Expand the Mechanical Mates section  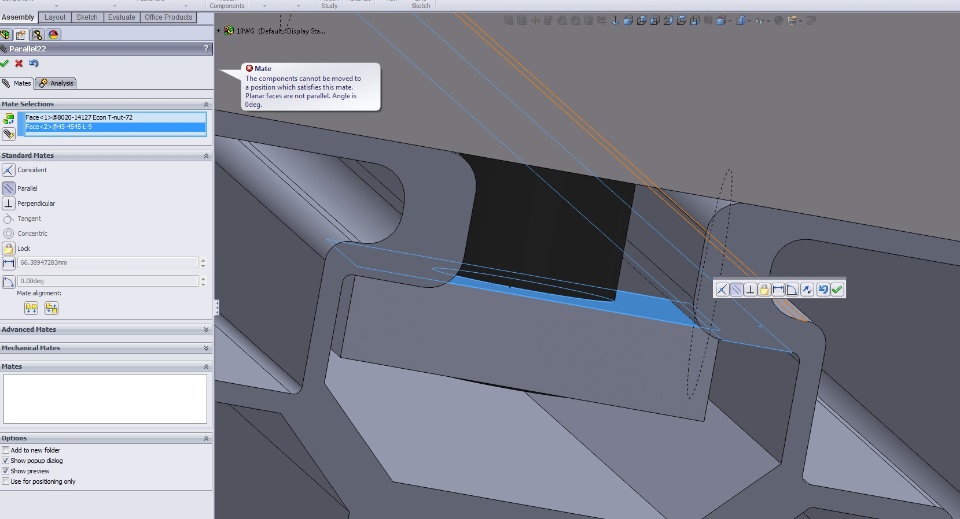click(x=206, y=348)
